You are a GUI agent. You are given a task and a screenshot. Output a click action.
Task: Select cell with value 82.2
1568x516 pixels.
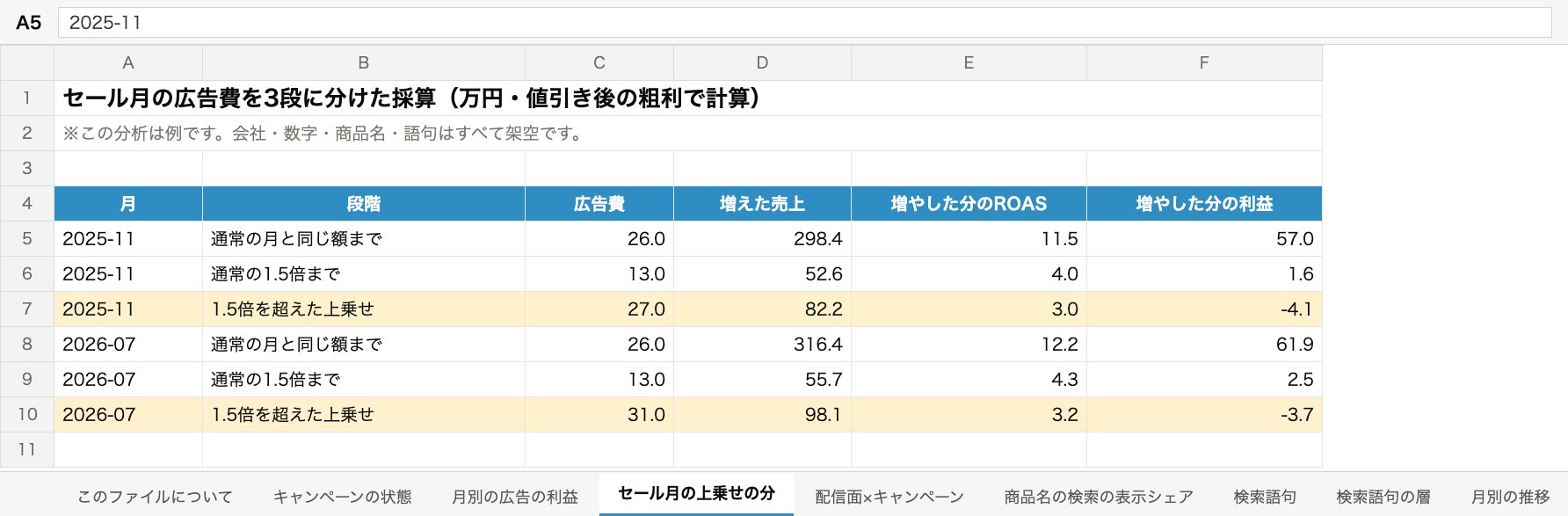click(762, 309)
